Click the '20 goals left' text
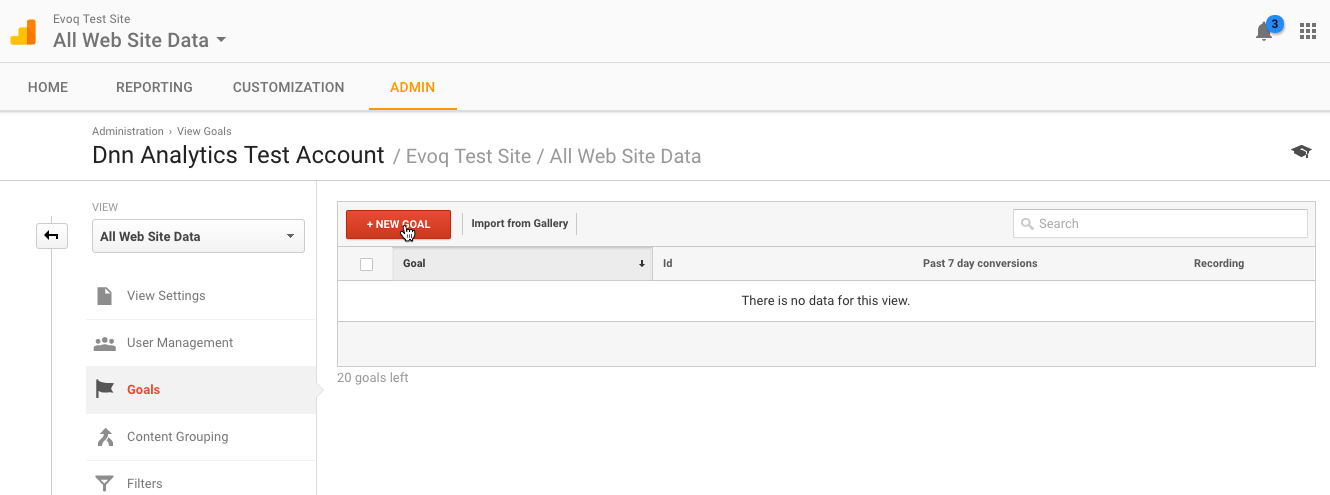The image size is (1330, 495). [373, 378]
